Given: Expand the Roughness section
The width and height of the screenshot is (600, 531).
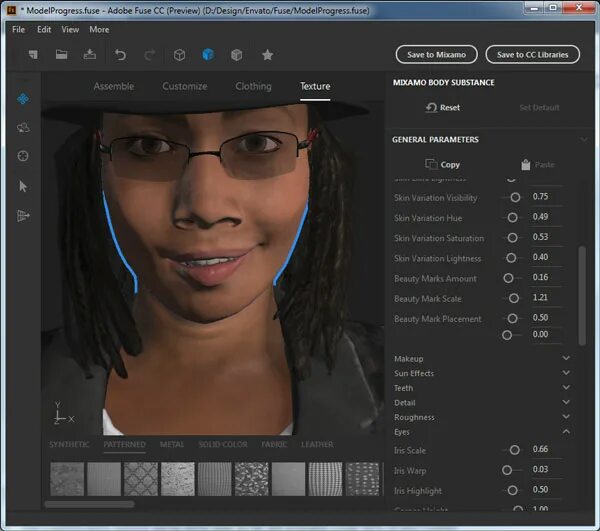Looking at the screenshot, I should pyautogui.click(x=566, y=416).
